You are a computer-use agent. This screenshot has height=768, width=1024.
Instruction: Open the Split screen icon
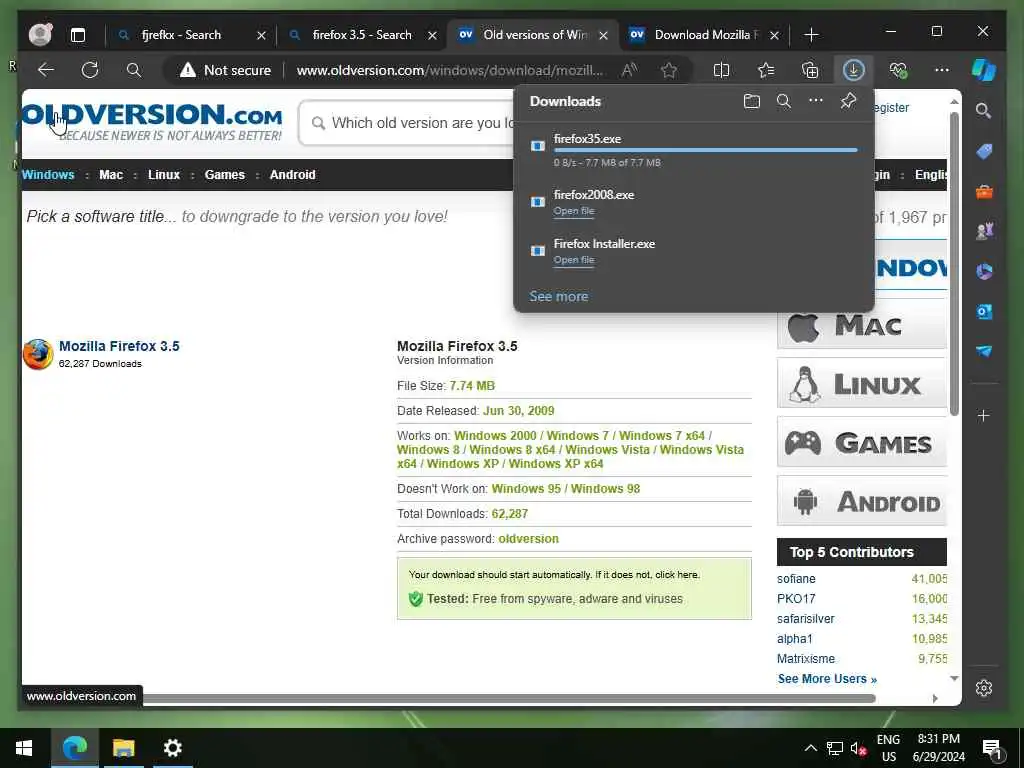(722, 70)
